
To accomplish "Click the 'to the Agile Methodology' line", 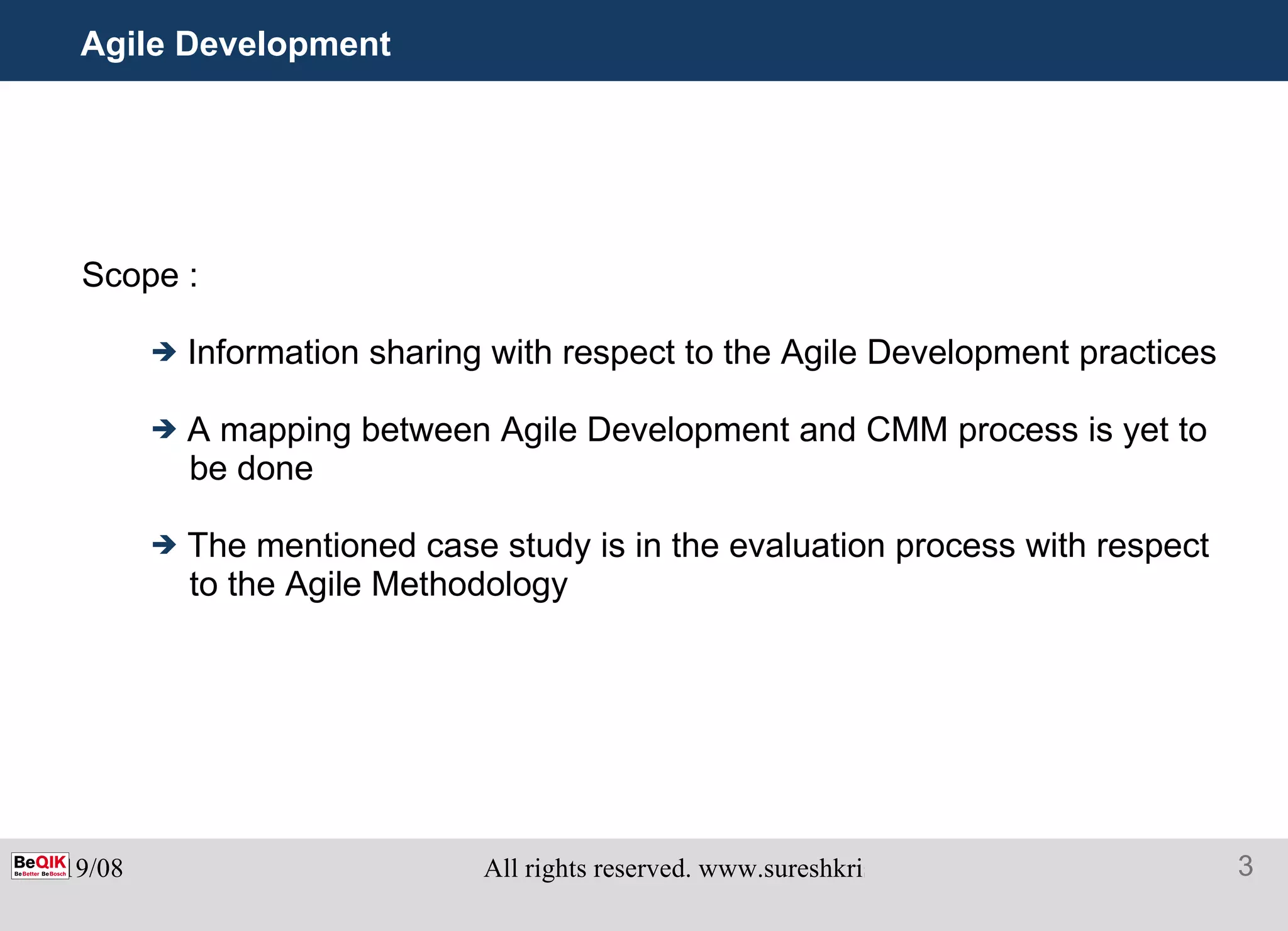I will point(379,585).
